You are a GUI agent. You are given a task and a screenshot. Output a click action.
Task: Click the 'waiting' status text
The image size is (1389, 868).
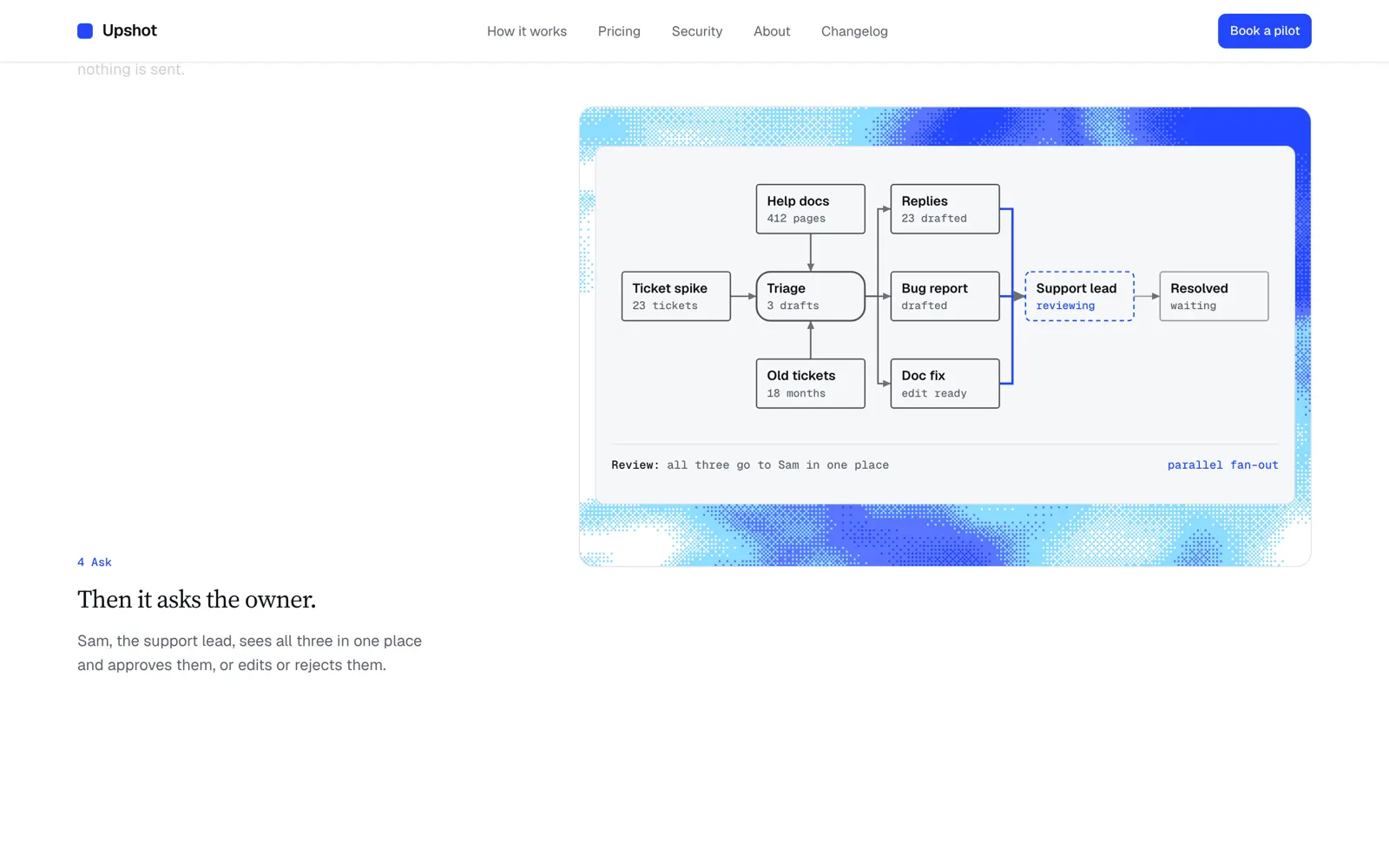click(x=1193, y=306)
